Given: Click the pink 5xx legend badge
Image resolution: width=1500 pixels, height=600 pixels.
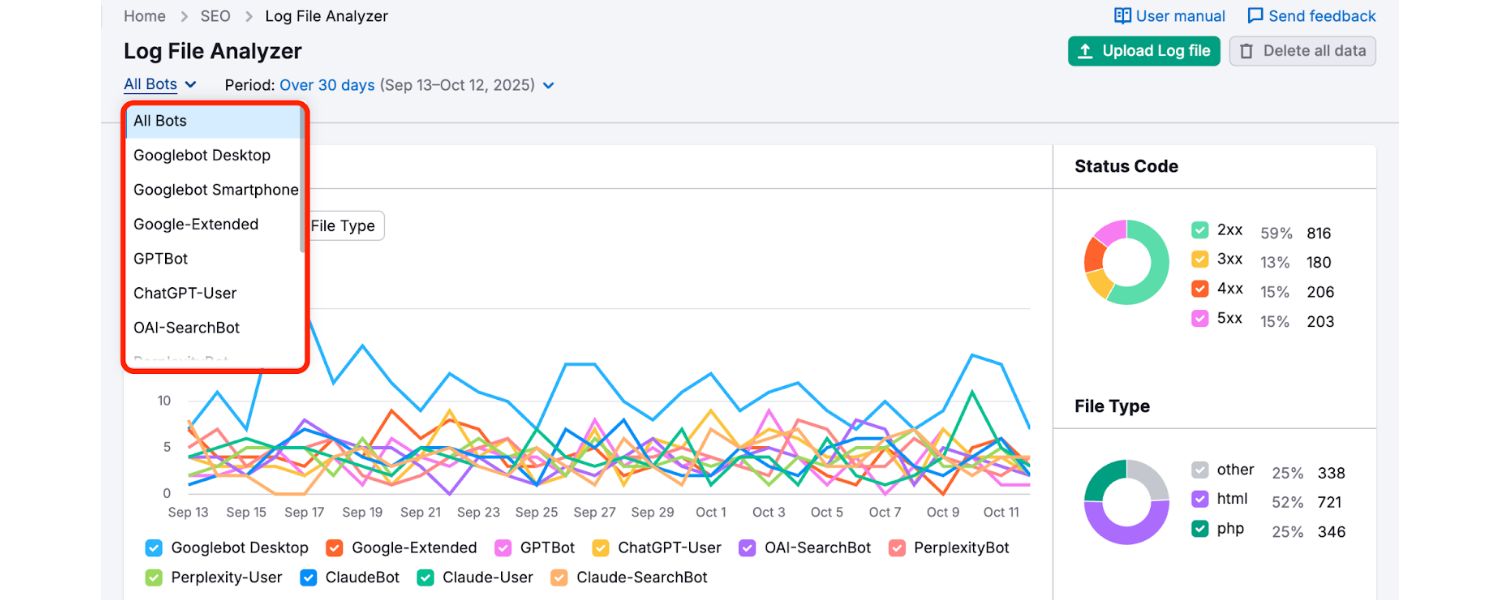Looking at the screenshot, I should (1198, 320).
